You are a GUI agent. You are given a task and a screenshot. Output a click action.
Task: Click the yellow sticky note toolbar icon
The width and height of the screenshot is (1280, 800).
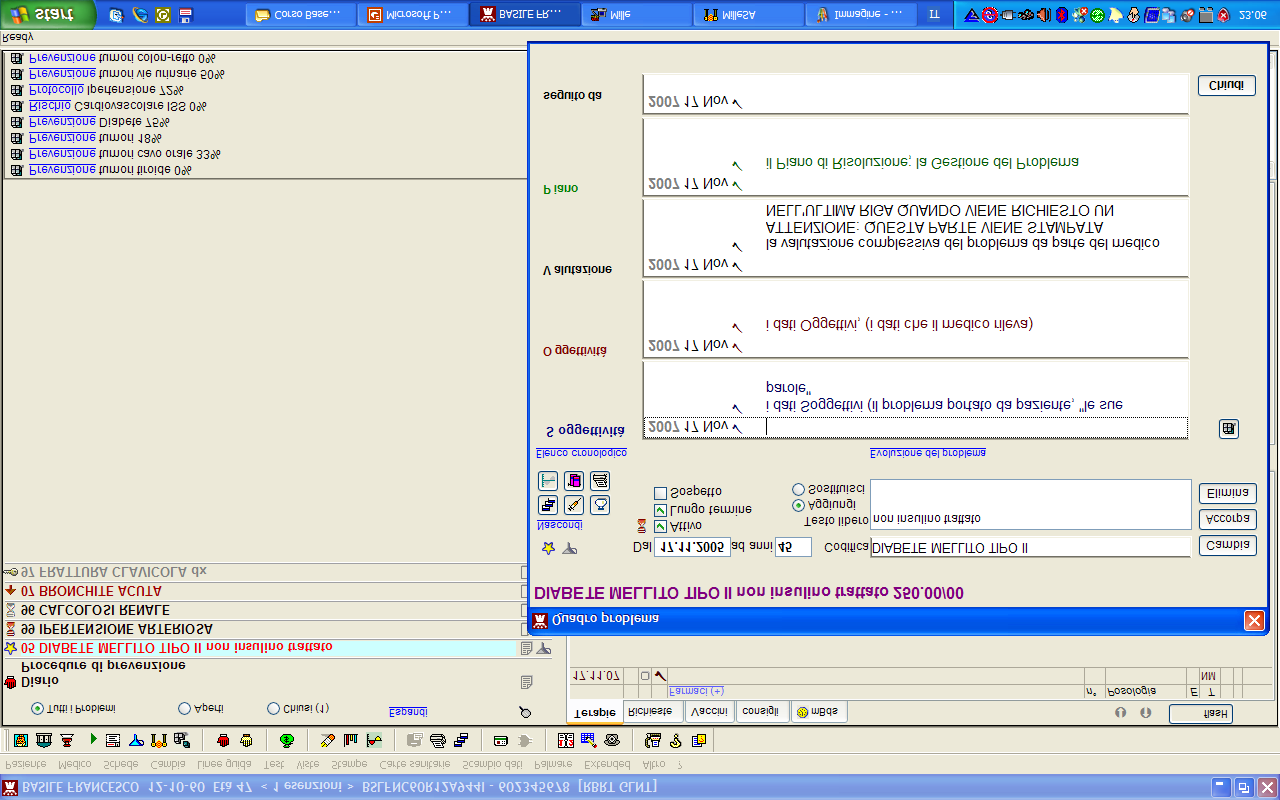tap(699, 740)
